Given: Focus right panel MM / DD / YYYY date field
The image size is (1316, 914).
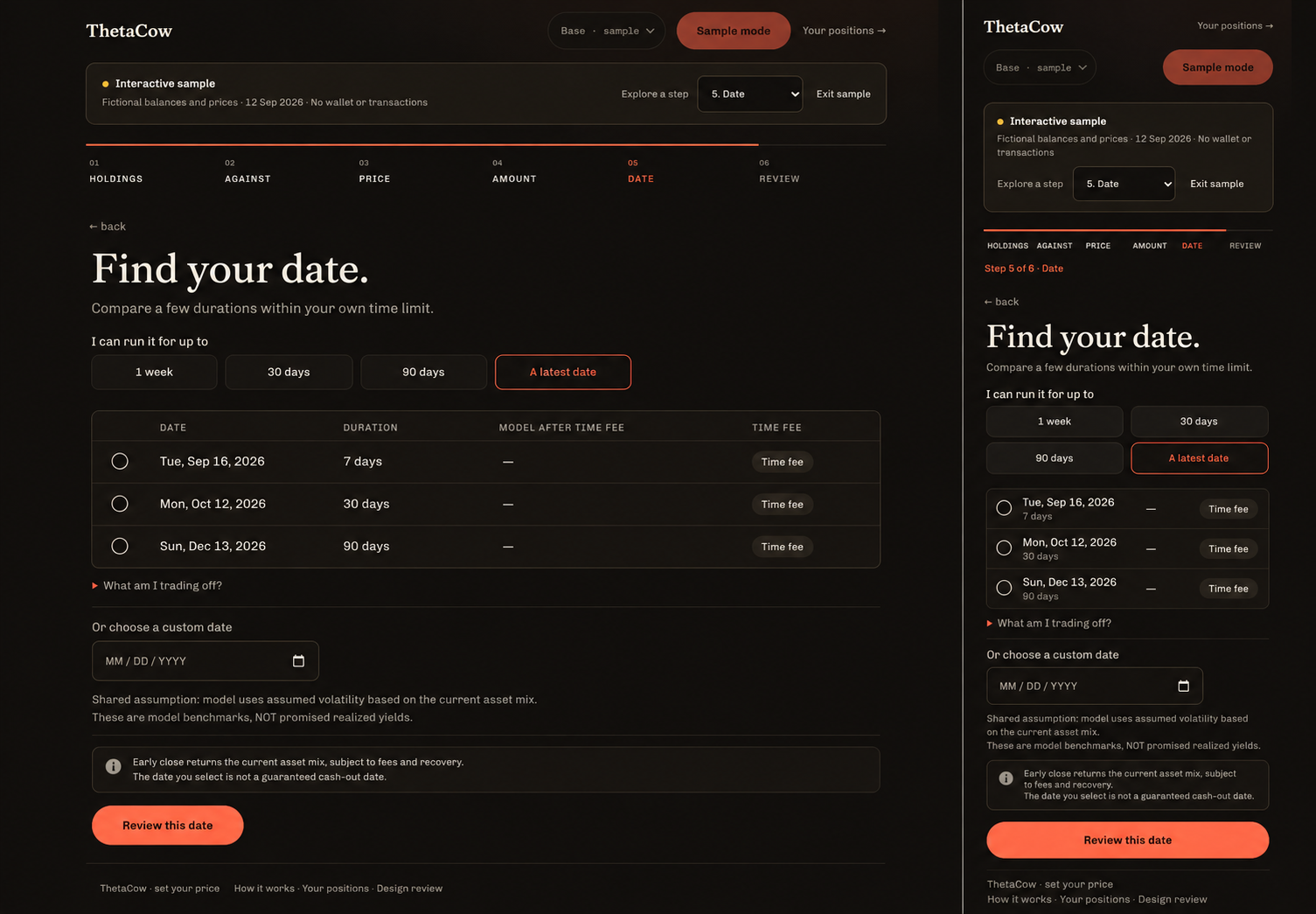Looking at the screenshot, I should coord(1095,687).
